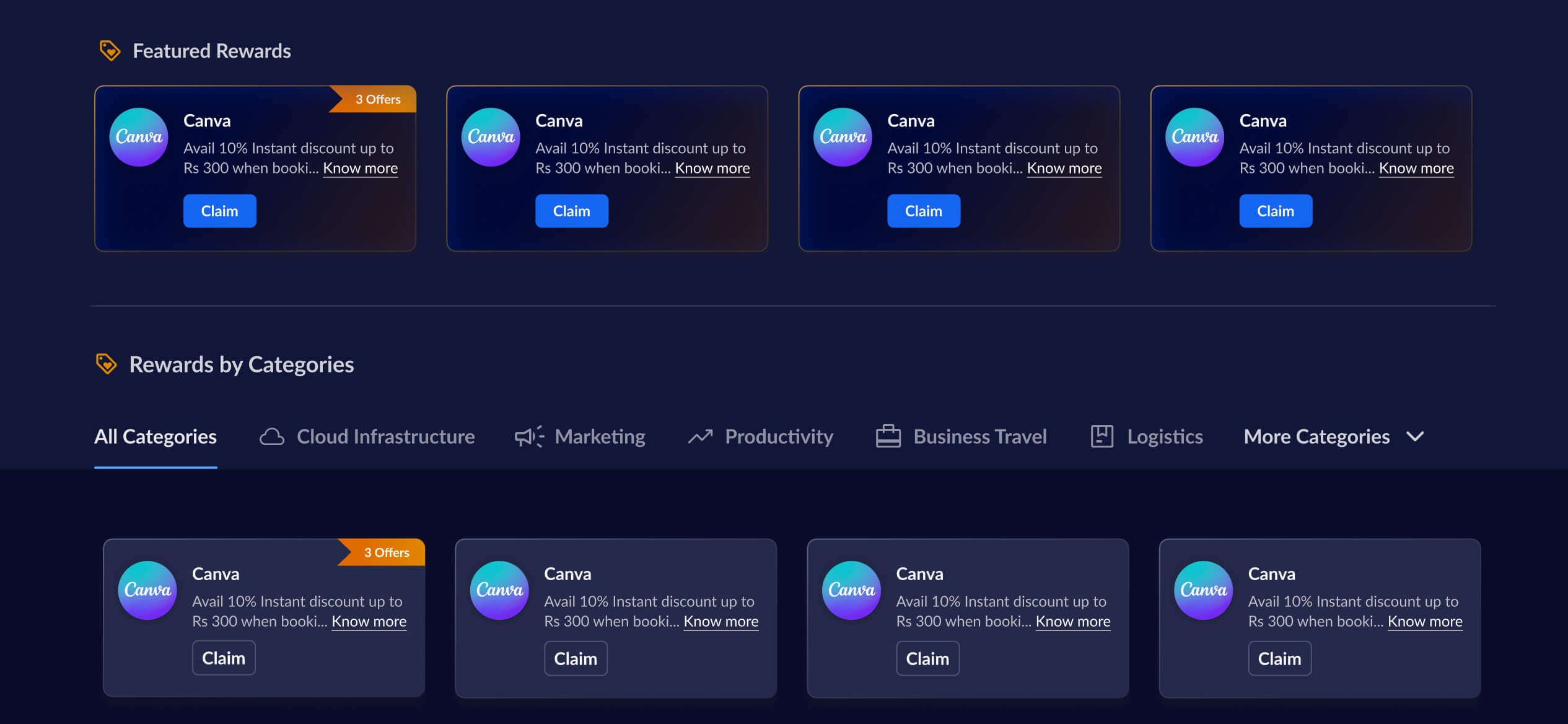Claim the first Featured Rewards Canva offer
This screenshot has height=724, width=1568.
coord(220,211)
